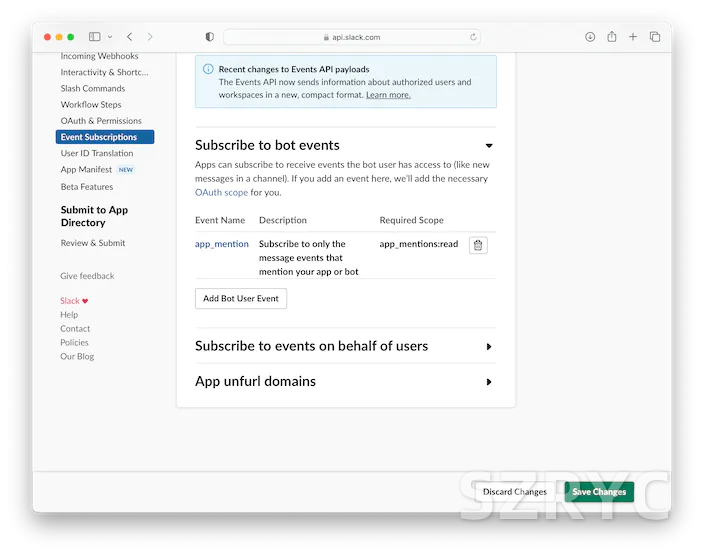The image size is (704, 555).
Task: Open the sidebar dropdown chevron in Safari toolbar
Action: click(x=110, y=37)
